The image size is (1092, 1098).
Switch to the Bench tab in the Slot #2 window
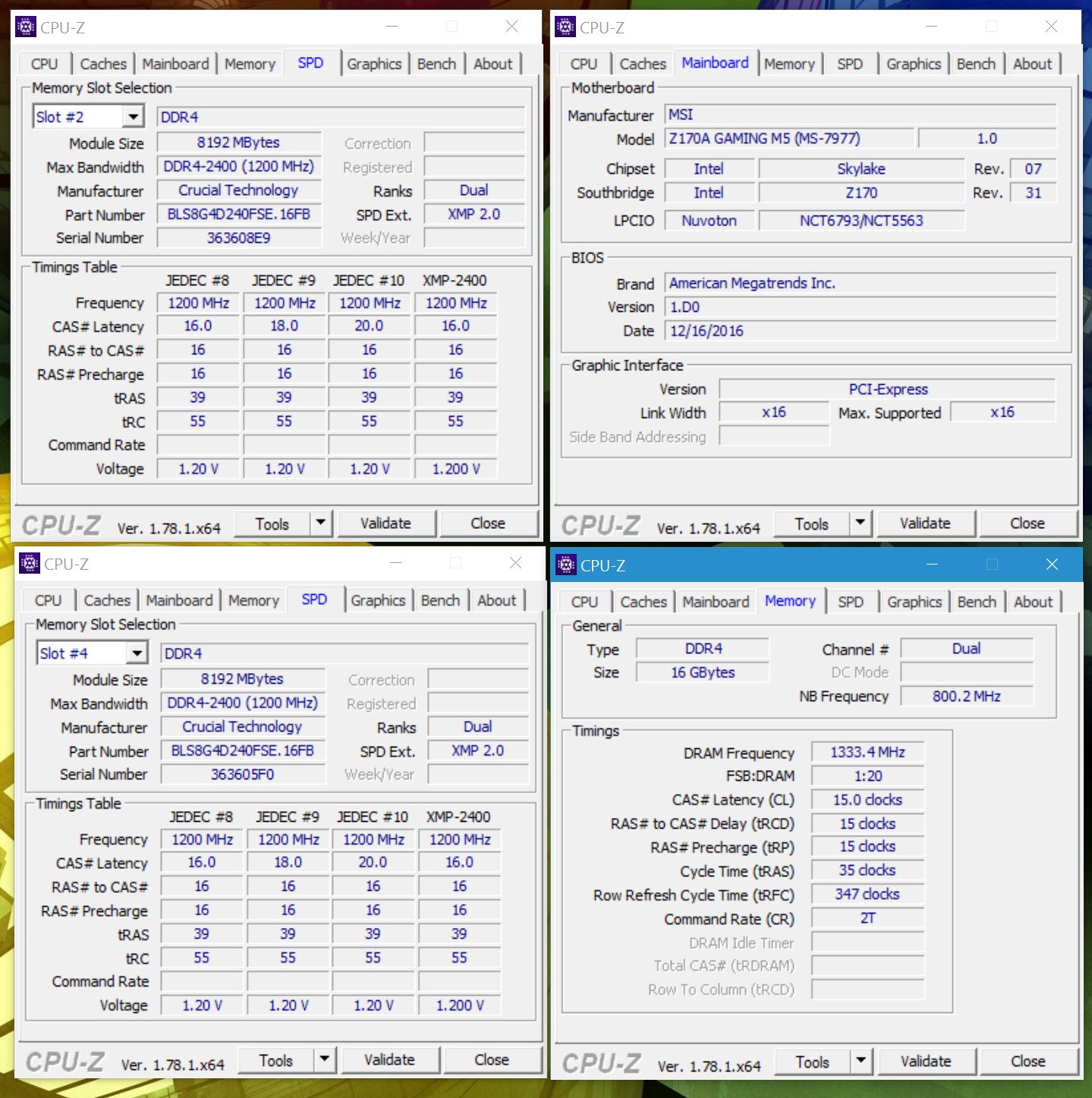437,64
